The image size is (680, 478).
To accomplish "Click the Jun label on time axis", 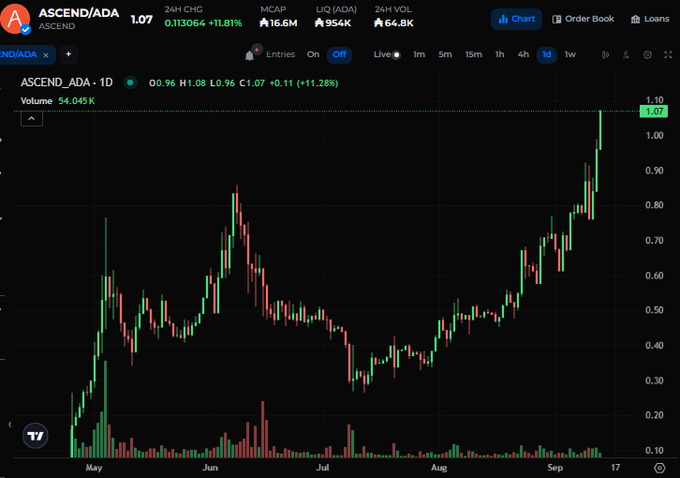I will click(210, 468).
